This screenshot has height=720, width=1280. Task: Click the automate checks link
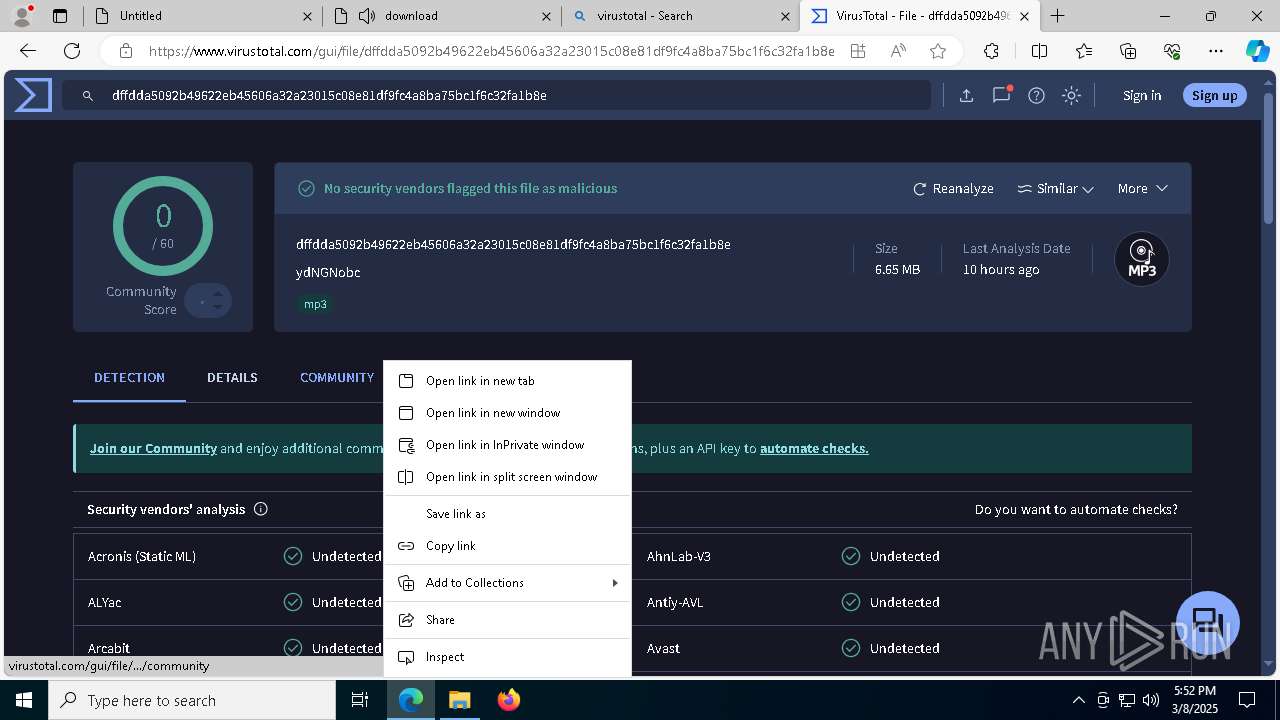pyautogui.click(x=814, y=448)
